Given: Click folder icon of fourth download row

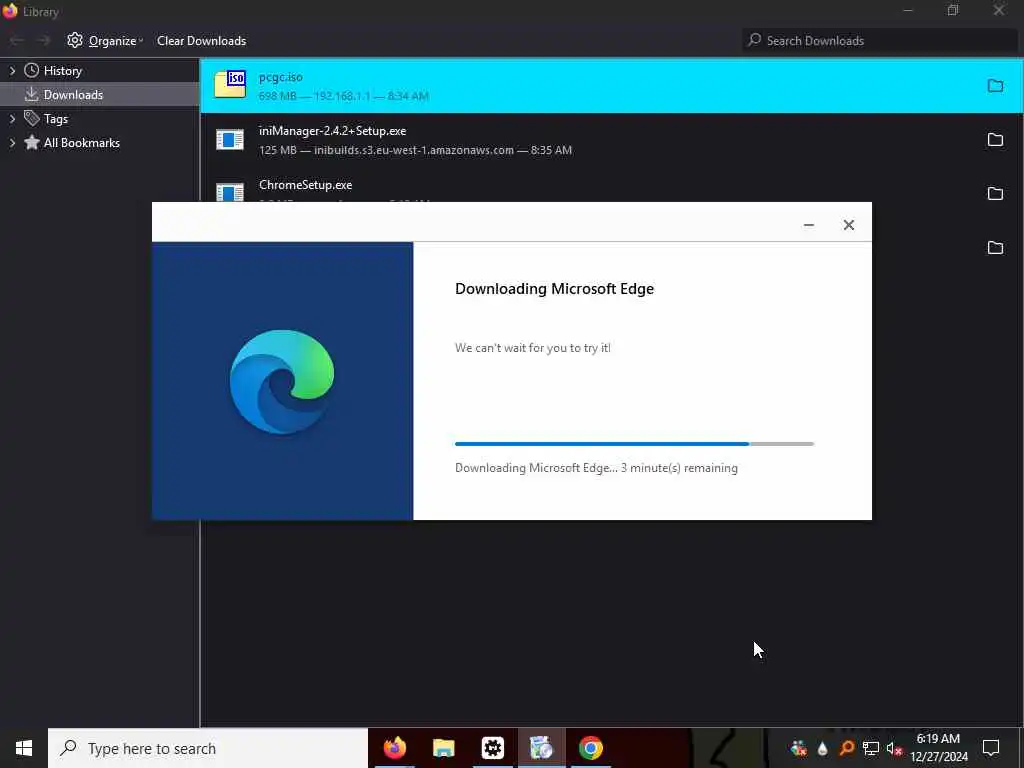Looking at the screenshot, I should [x=995, y=248].
